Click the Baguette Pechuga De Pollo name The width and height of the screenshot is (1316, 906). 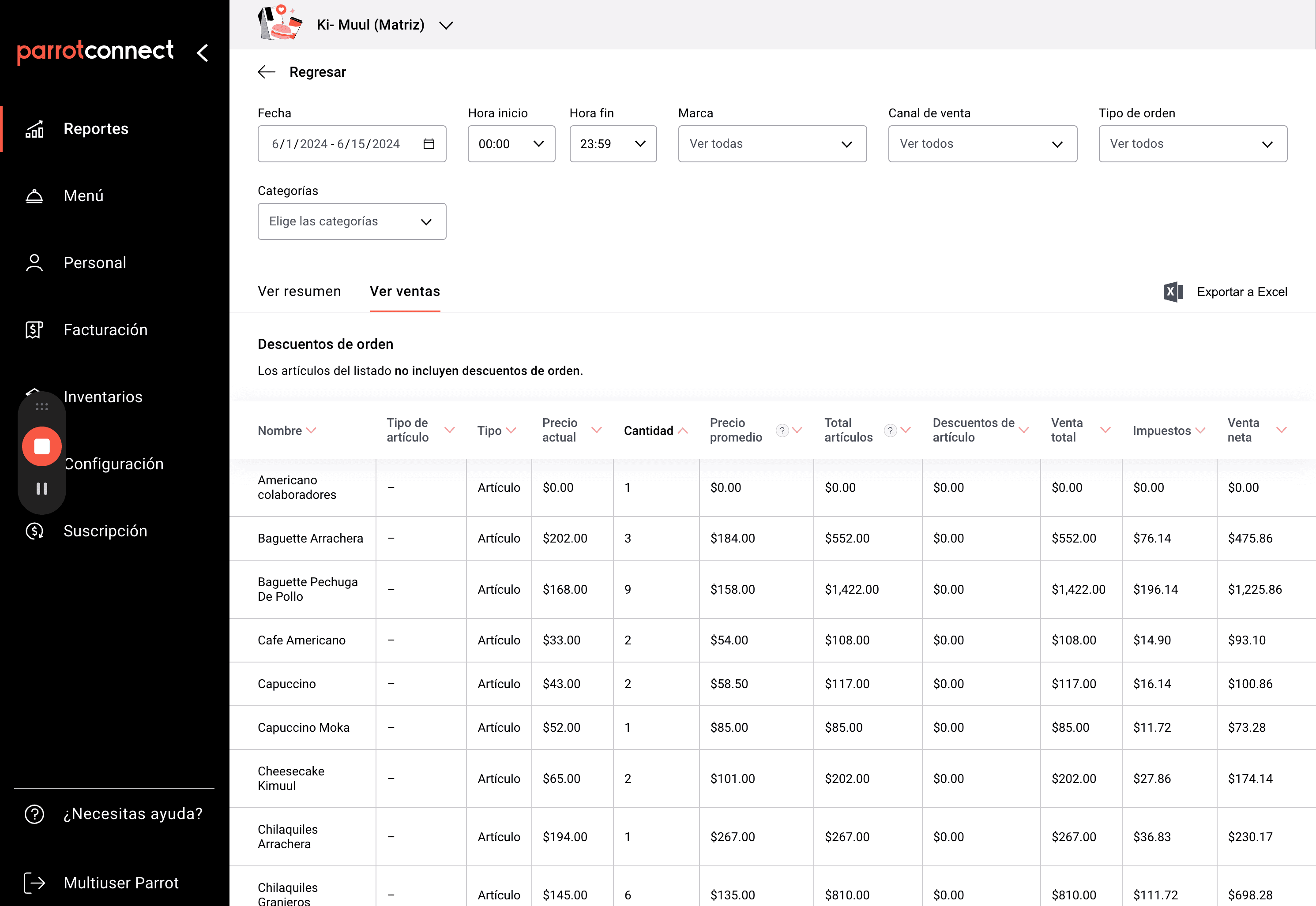click(308, 589)
